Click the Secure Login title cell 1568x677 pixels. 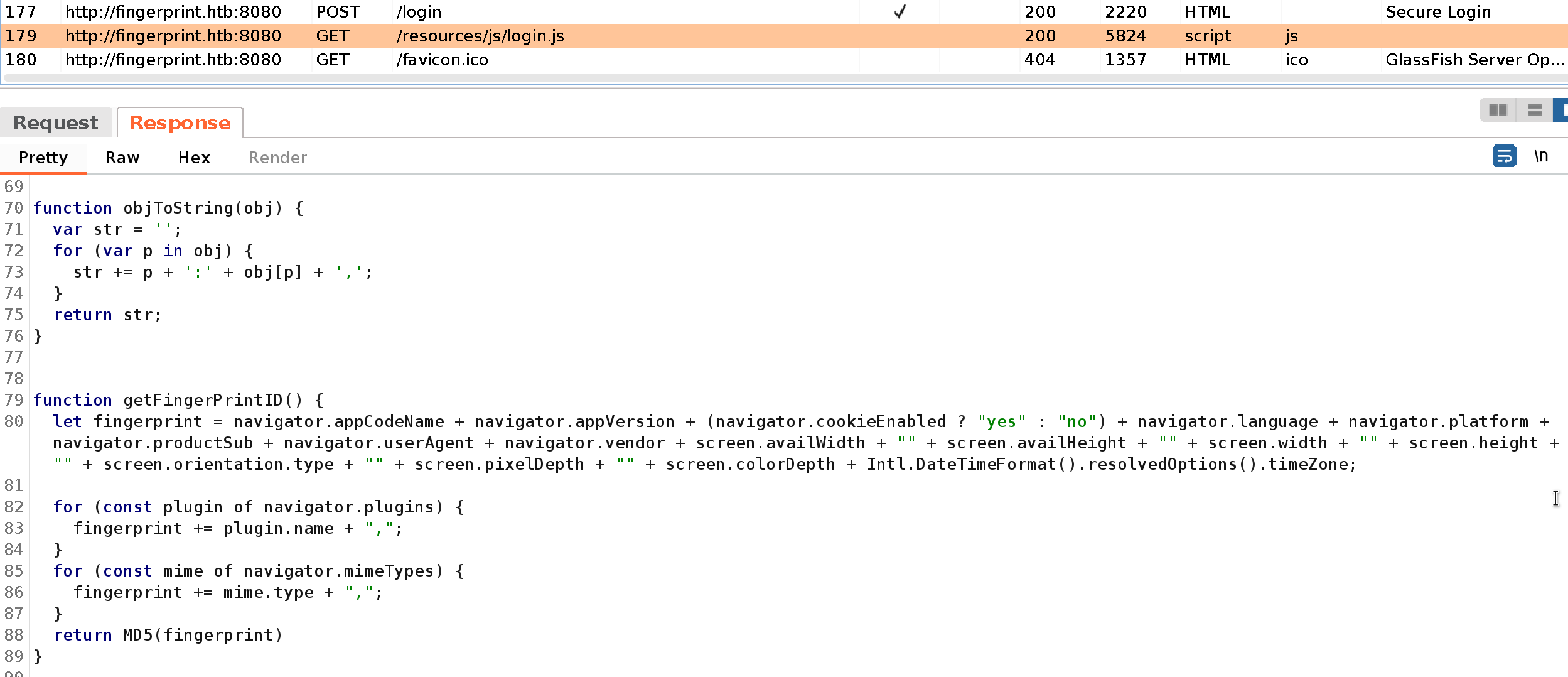click(1438, 12)
